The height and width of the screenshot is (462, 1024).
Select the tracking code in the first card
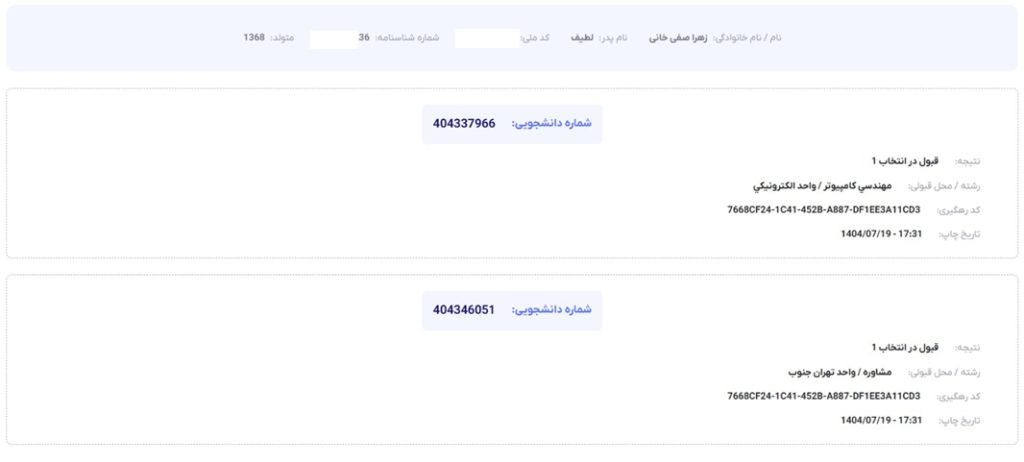(x=823, y=209)
